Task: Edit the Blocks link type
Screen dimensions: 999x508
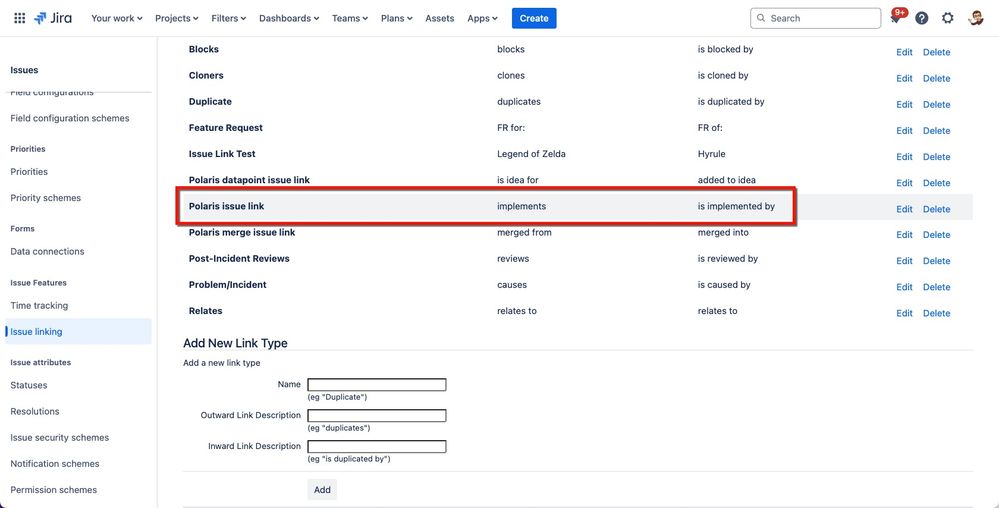Action: [x=904, y=52]
